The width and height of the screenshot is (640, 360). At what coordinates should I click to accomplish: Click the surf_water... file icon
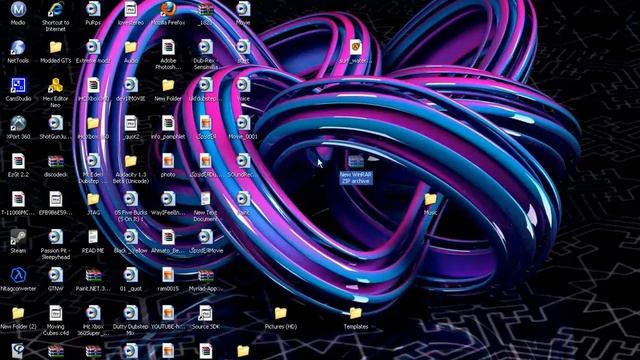point(356,47)
